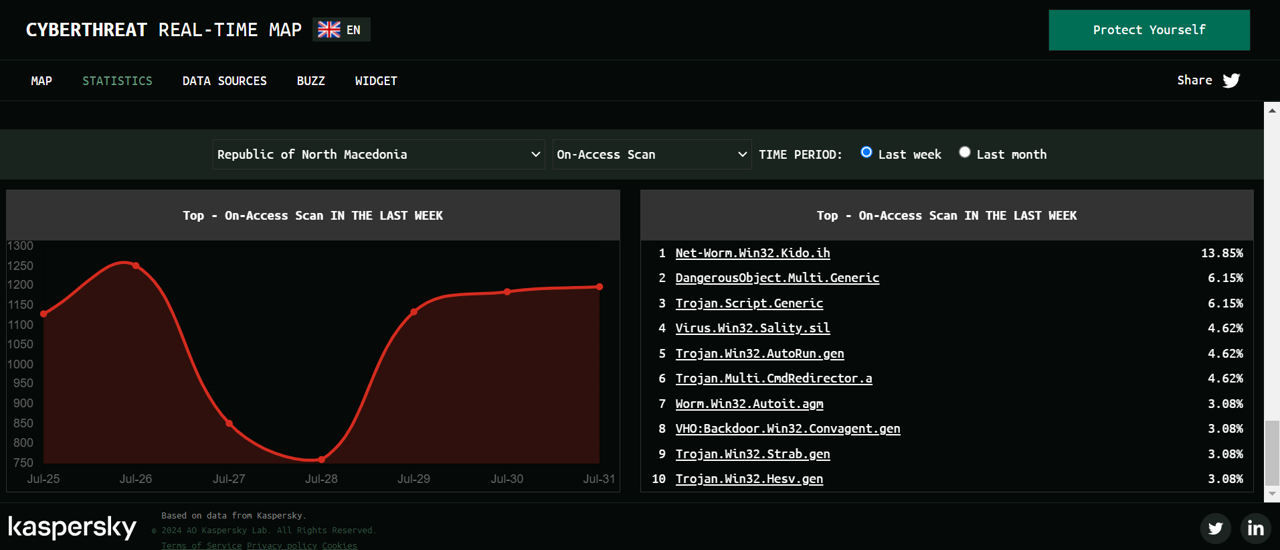Click the UK flag language icon

tap(329, 30)
